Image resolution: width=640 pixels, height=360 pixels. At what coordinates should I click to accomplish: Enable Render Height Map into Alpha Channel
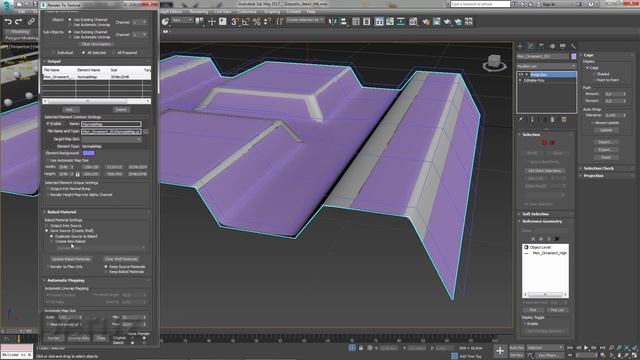(48, 195)
